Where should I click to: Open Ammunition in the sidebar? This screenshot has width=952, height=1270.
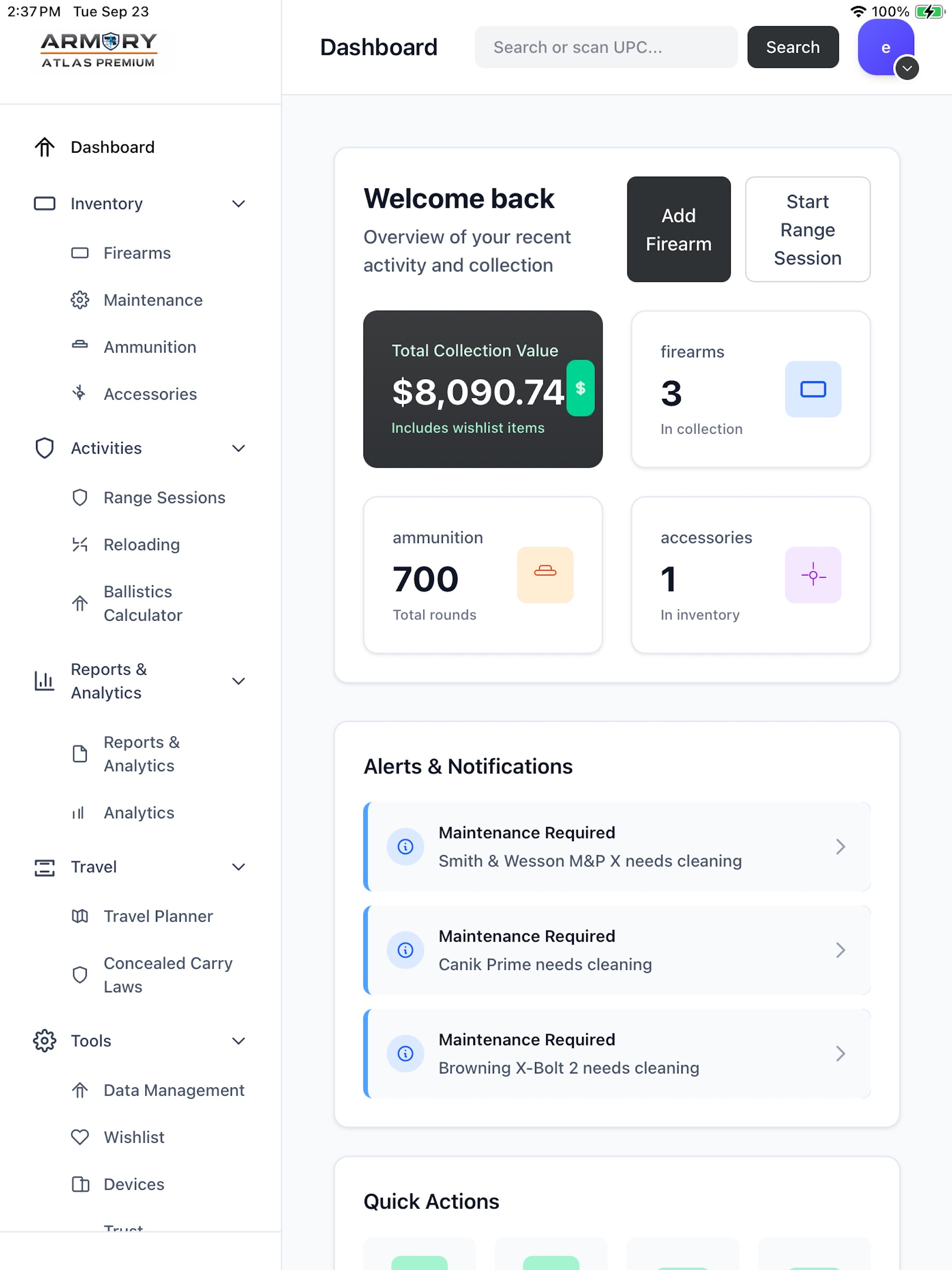(x=150, y=347)
